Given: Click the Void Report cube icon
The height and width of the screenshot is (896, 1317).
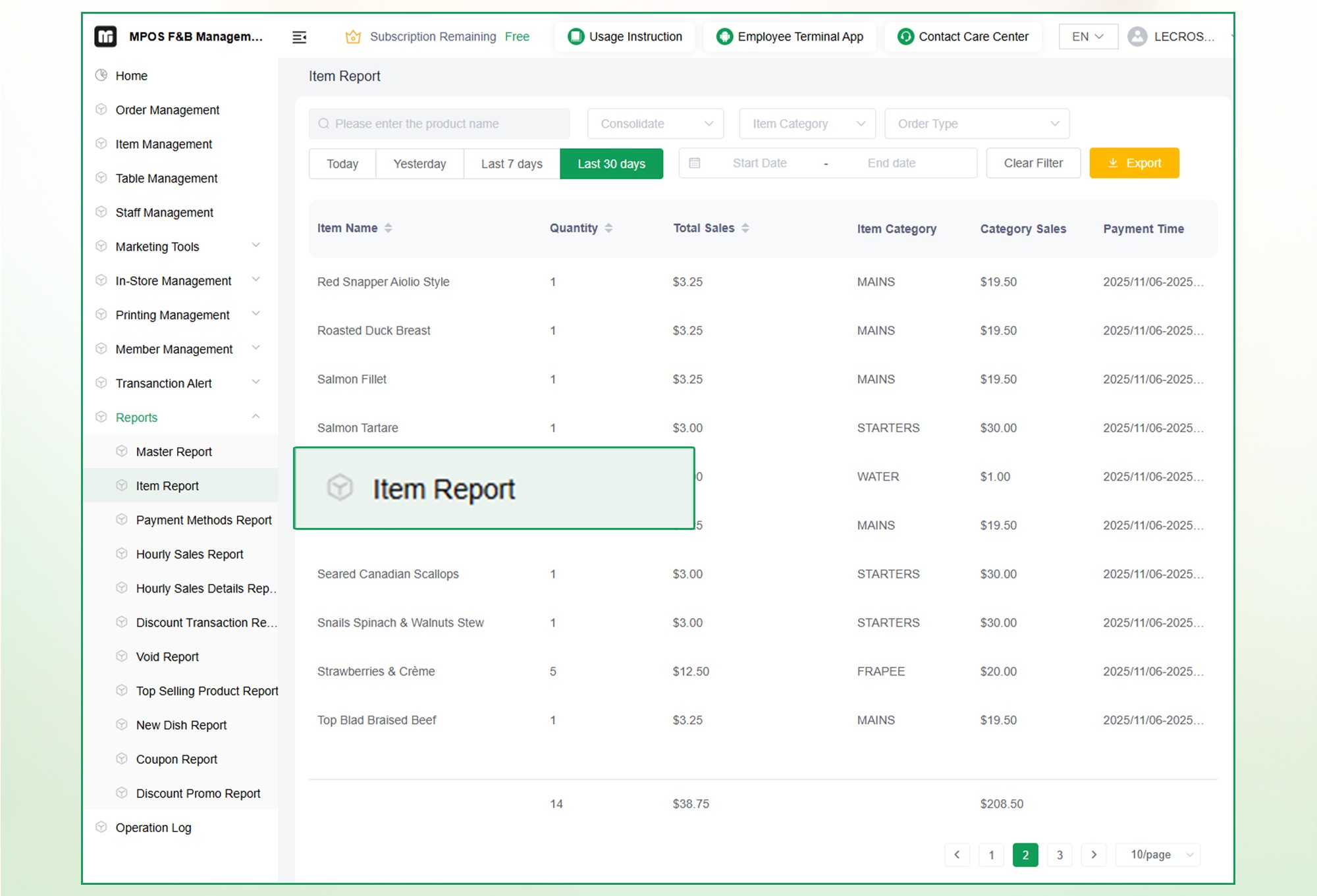Looking at the screenshot, I should tap(121, 656).
